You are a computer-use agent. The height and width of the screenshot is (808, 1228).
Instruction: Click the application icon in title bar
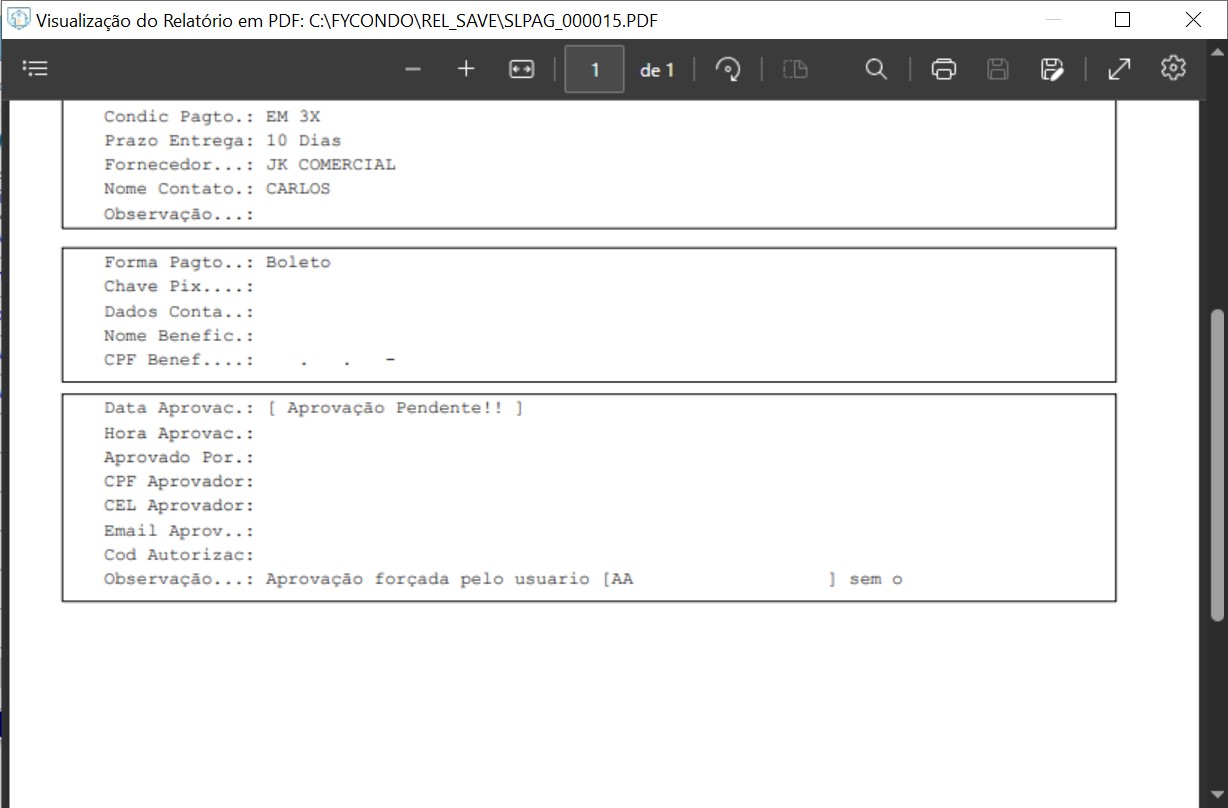coord(18,20)
